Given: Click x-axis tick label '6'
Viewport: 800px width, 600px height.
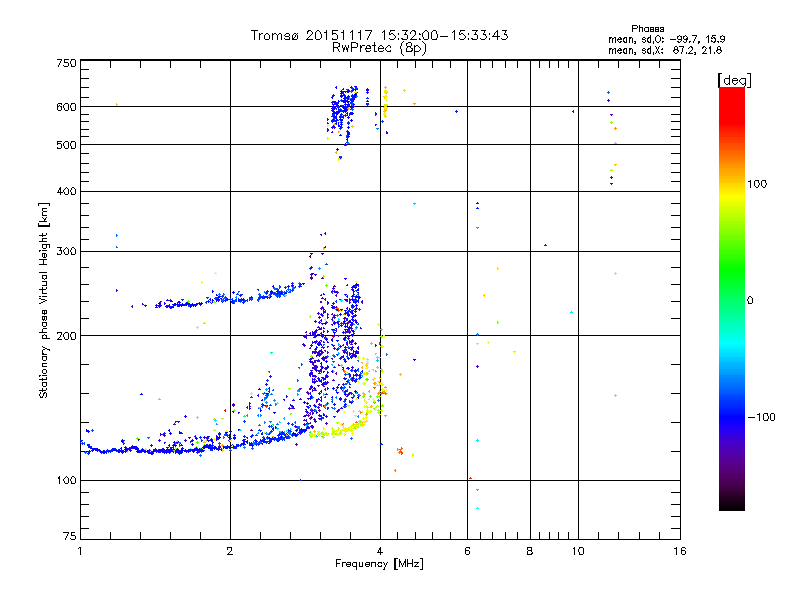Looking at the screenshot, I should 467,551.
